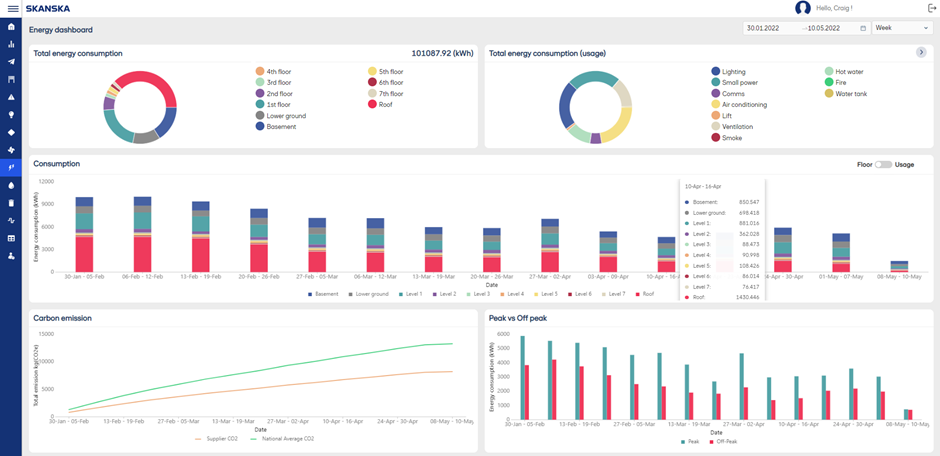The width and height of the screenshot is (940, 456).
Task: Click the diamond sidebar icon
Action: pos(11,132)
